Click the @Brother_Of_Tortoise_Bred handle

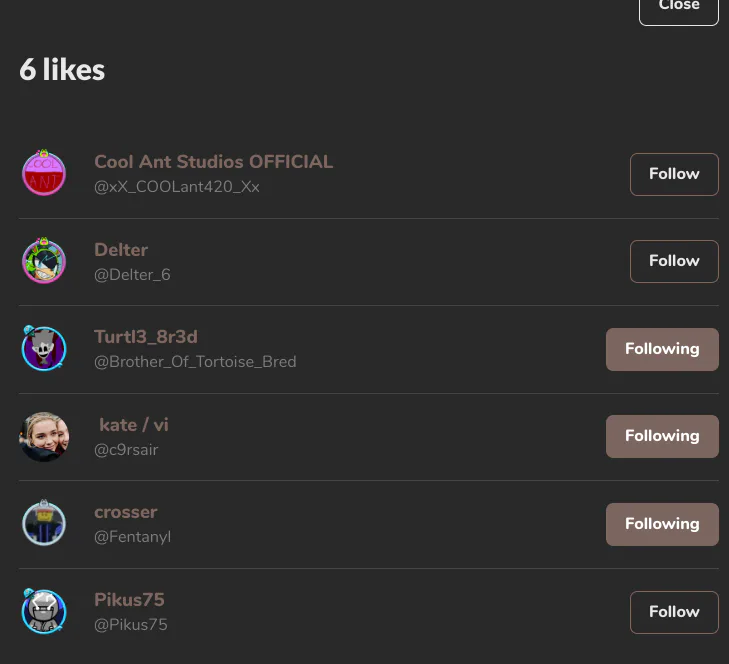(195, 362)
